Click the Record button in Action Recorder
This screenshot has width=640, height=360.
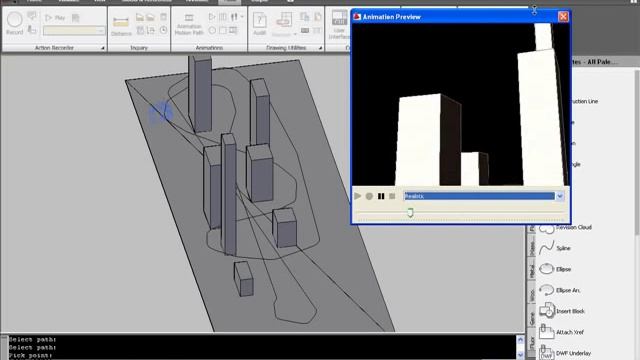tap(15, 23)
